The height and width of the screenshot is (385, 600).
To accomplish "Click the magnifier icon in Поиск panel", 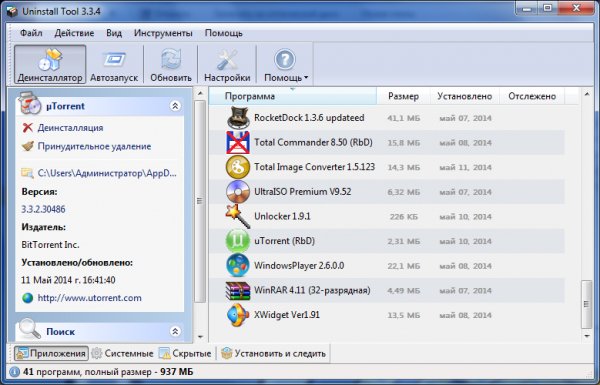I will (30, 329).
